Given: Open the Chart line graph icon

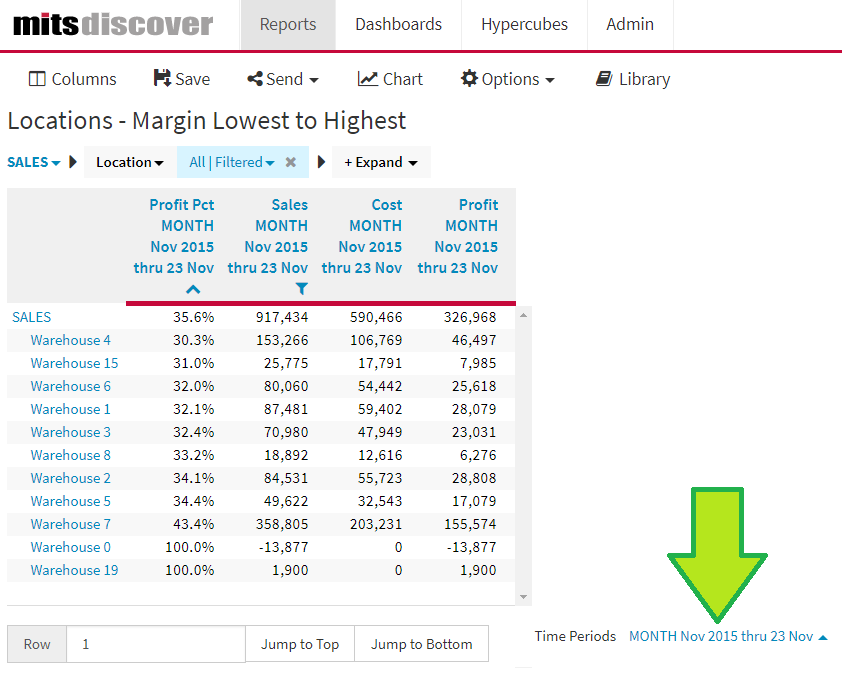Looking at the screenshot, I should (x=367, y=79).
